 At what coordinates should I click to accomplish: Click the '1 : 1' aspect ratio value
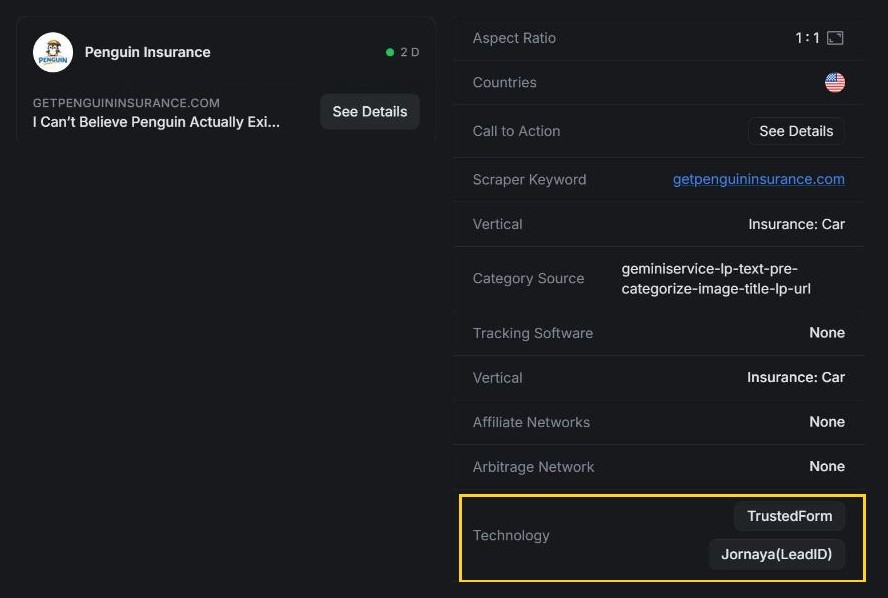point(807,38)
